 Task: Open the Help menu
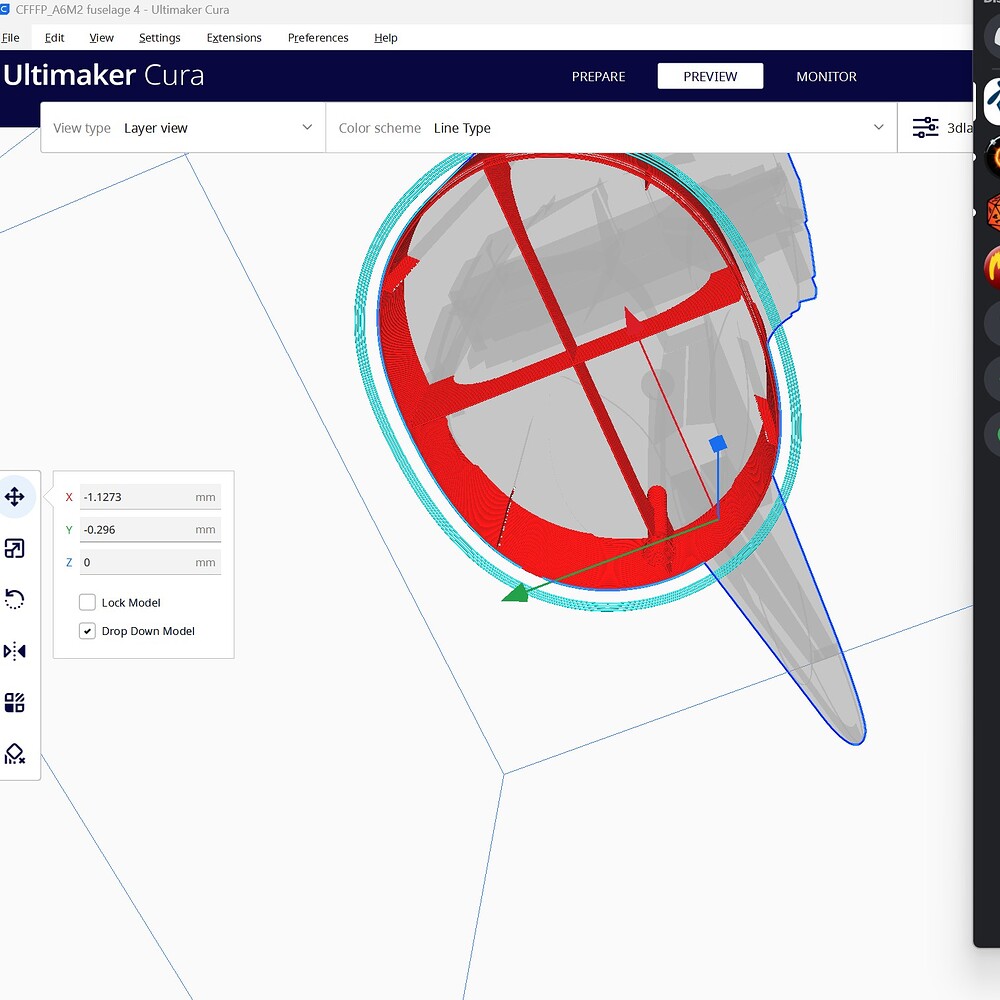[385, 38]
